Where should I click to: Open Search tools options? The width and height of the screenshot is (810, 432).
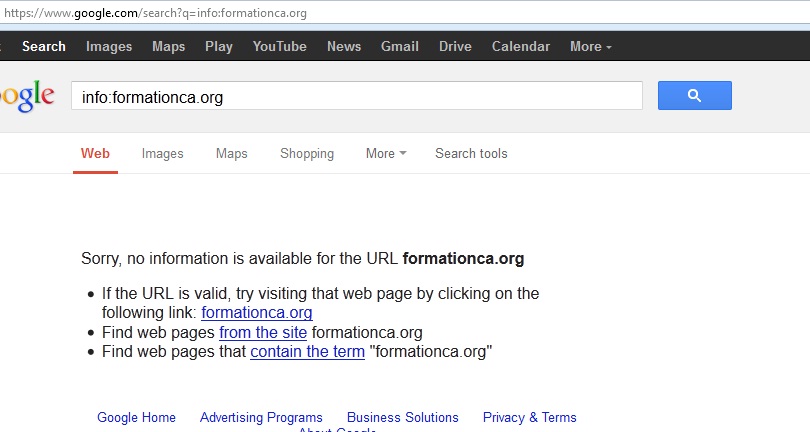click(x=471, y=153)
